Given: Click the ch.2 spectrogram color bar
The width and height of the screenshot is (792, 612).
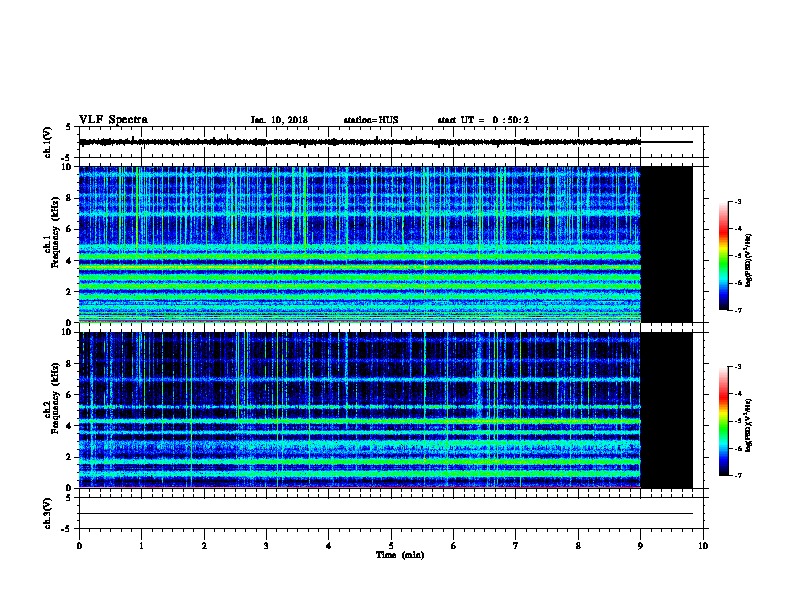Looking at the screenshot, I should (724, 421).
